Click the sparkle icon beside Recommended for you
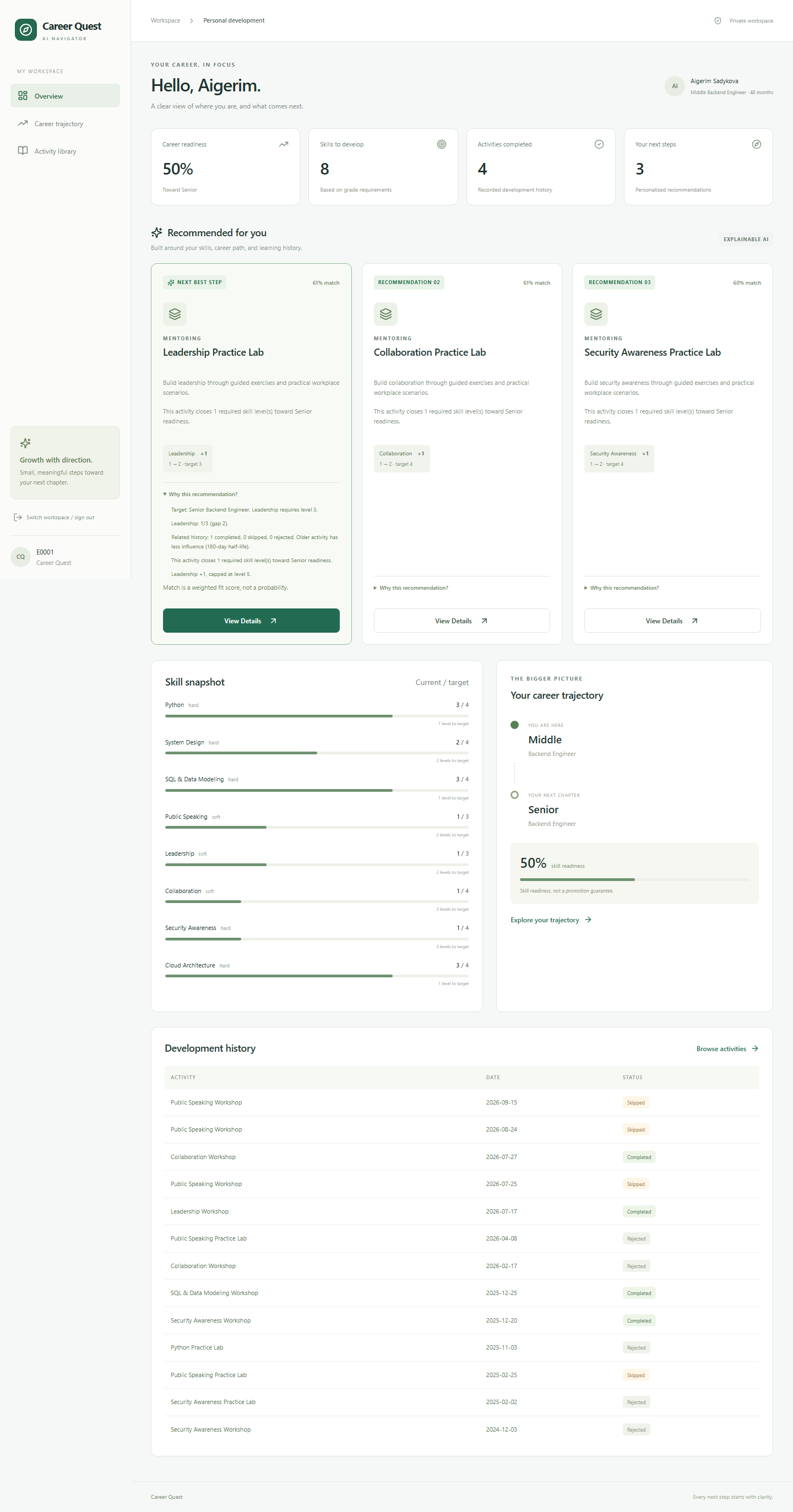 tap(157, 232)
